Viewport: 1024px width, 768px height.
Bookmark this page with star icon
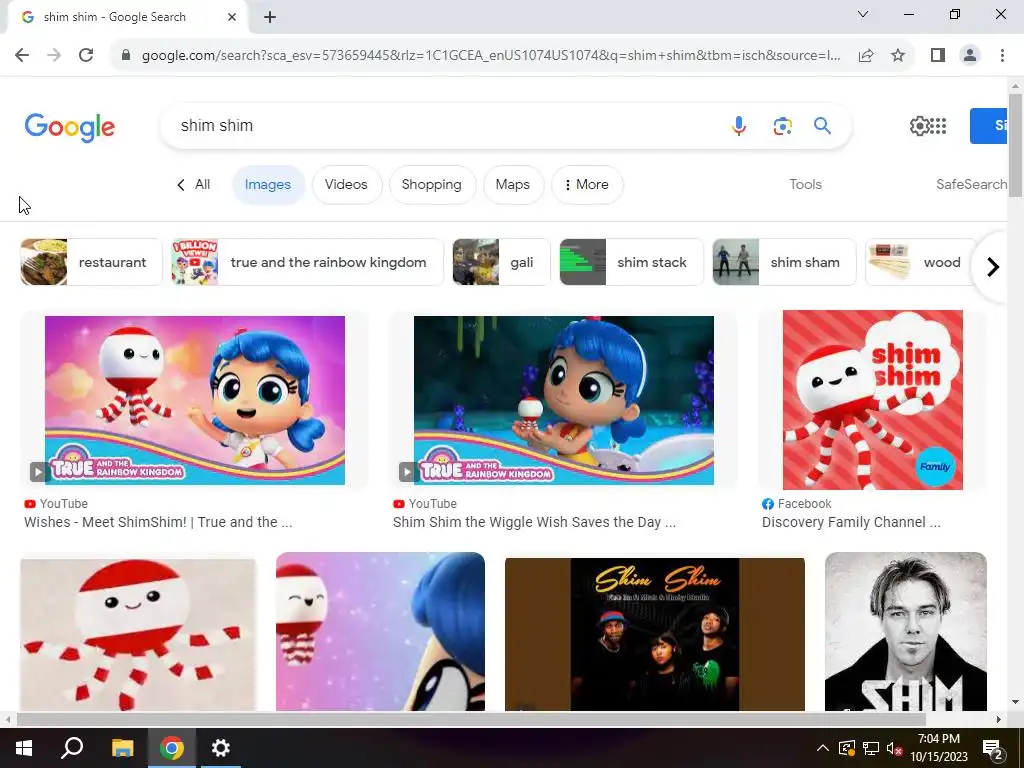click(898, 55)
